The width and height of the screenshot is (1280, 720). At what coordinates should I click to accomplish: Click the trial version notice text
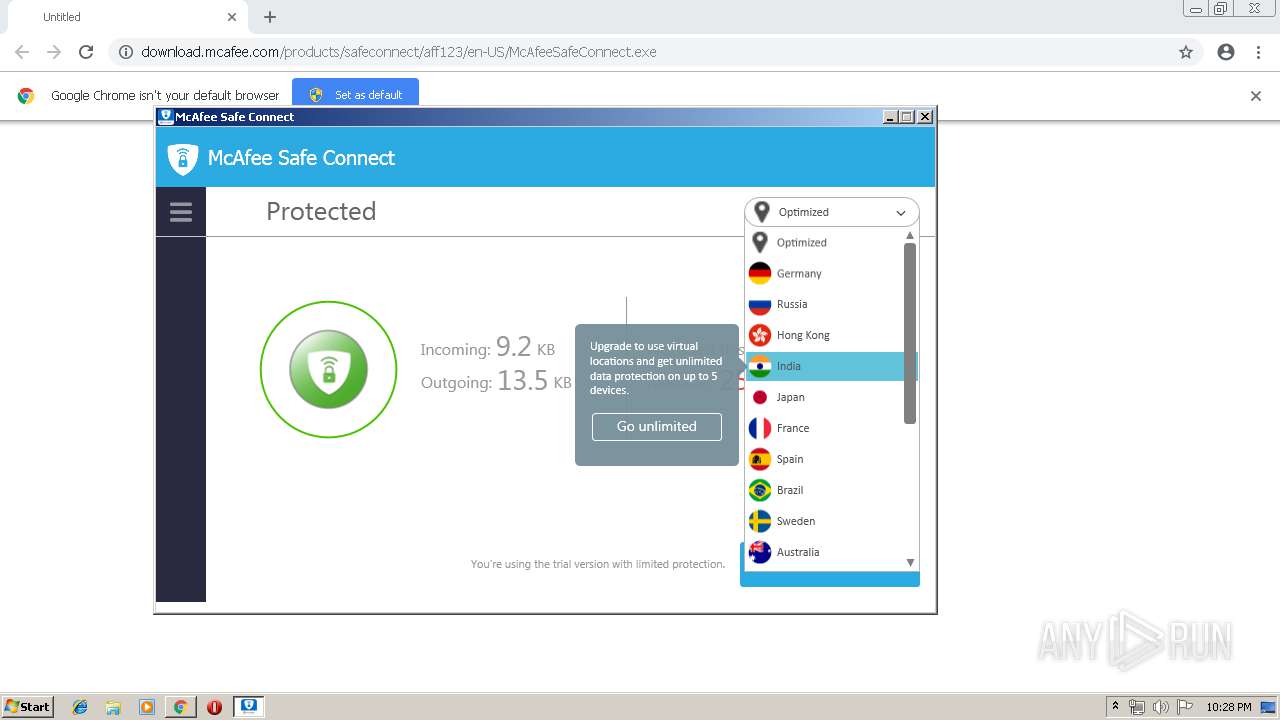tap(598, 564)
